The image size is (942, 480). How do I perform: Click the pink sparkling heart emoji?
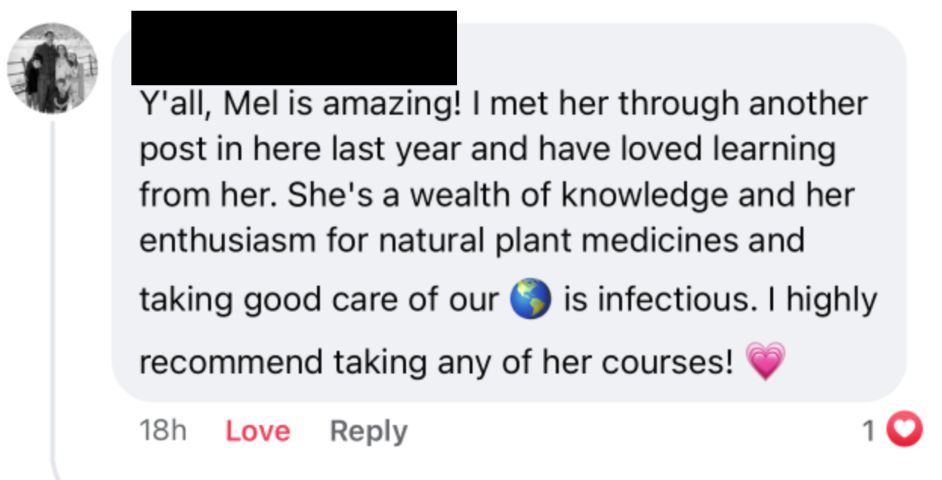click(x=766, y=360)
